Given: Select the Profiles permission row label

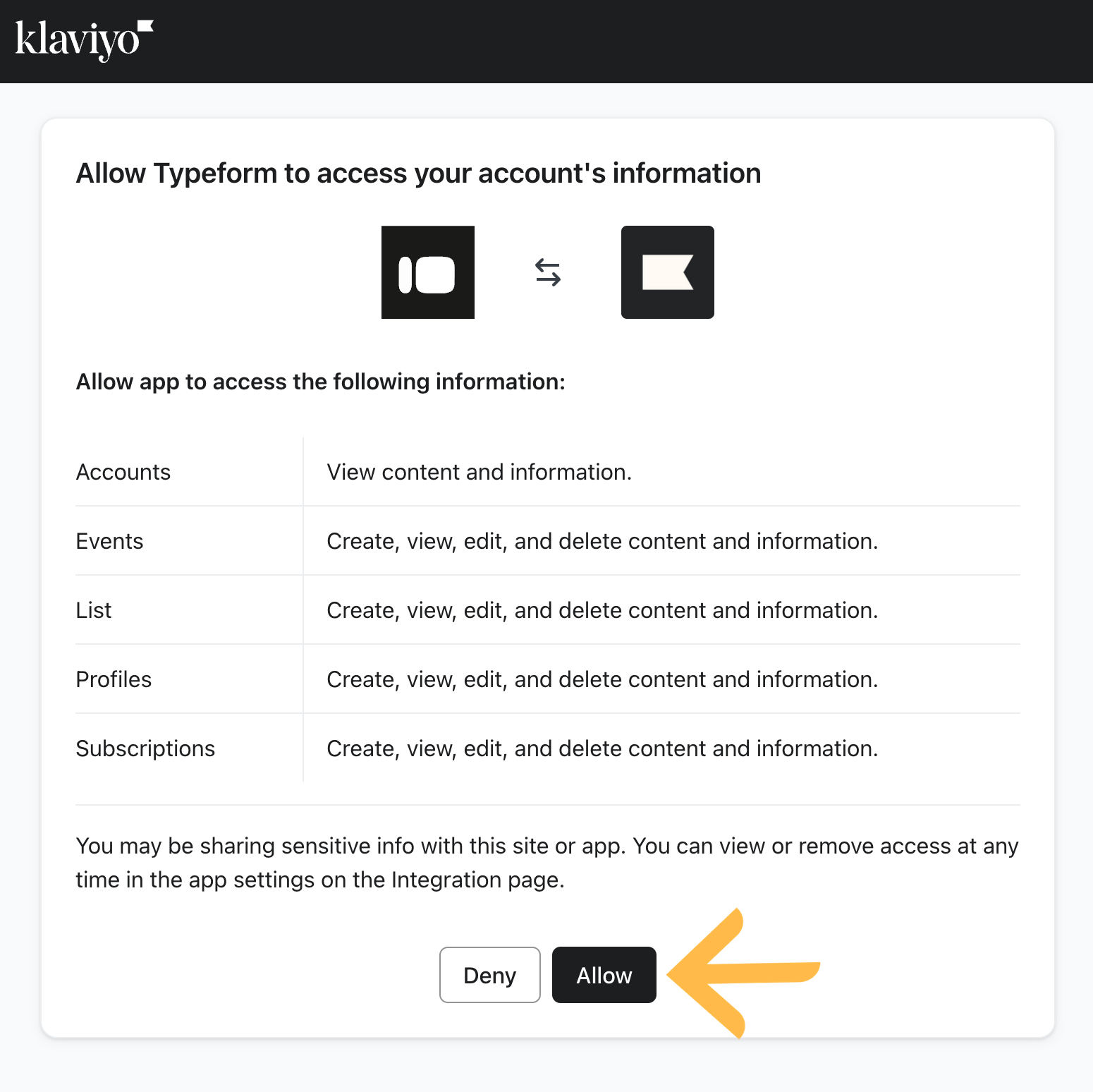Looking at the screenshot, I should point(114,679).
